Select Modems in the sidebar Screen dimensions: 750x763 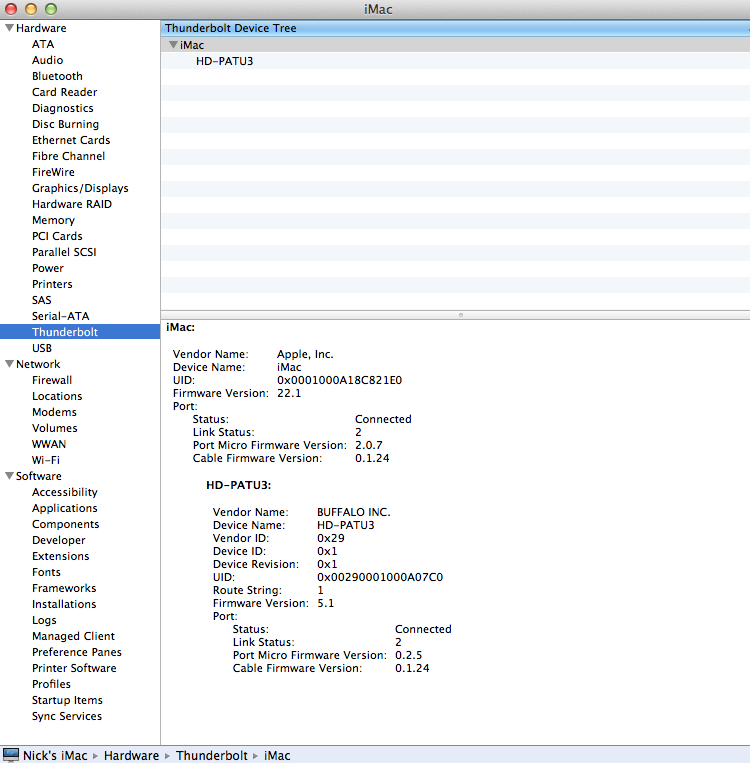coord(54,412)
